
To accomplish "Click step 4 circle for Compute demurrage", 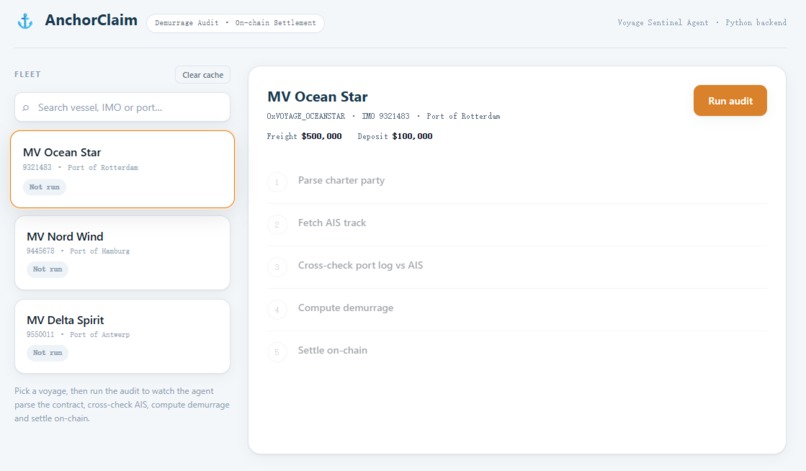I will pos(277,310).
